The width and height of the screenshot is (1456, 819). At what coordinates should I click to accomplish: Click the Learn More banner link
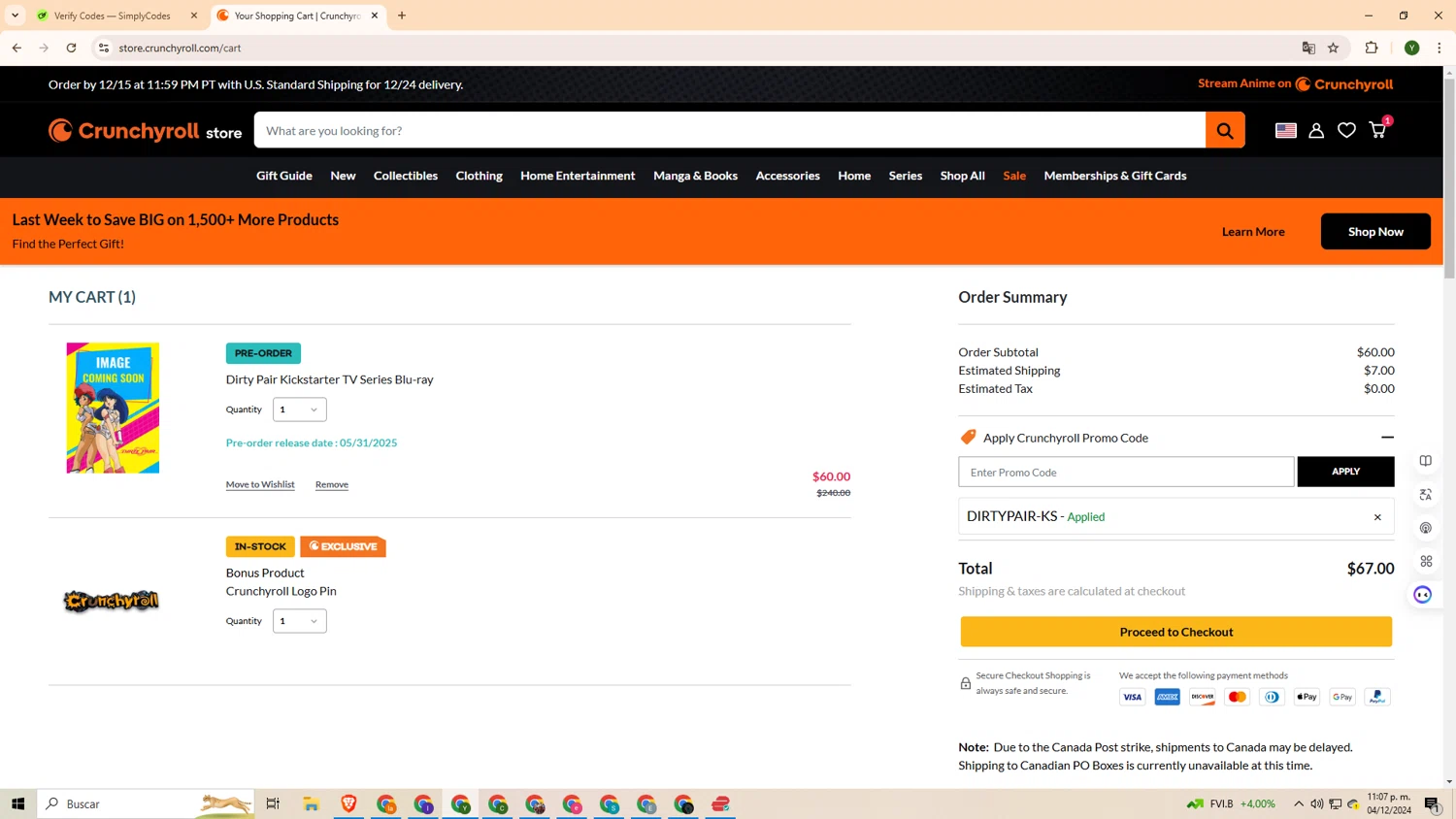coord(1253,231)
